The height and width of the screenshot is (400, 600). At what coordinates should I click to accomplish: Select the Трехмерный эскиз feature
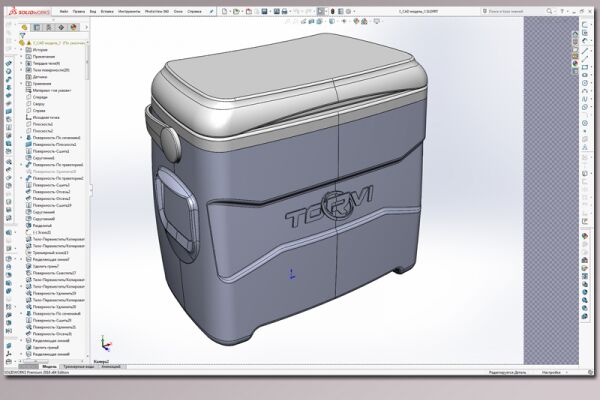click(47, 253)
